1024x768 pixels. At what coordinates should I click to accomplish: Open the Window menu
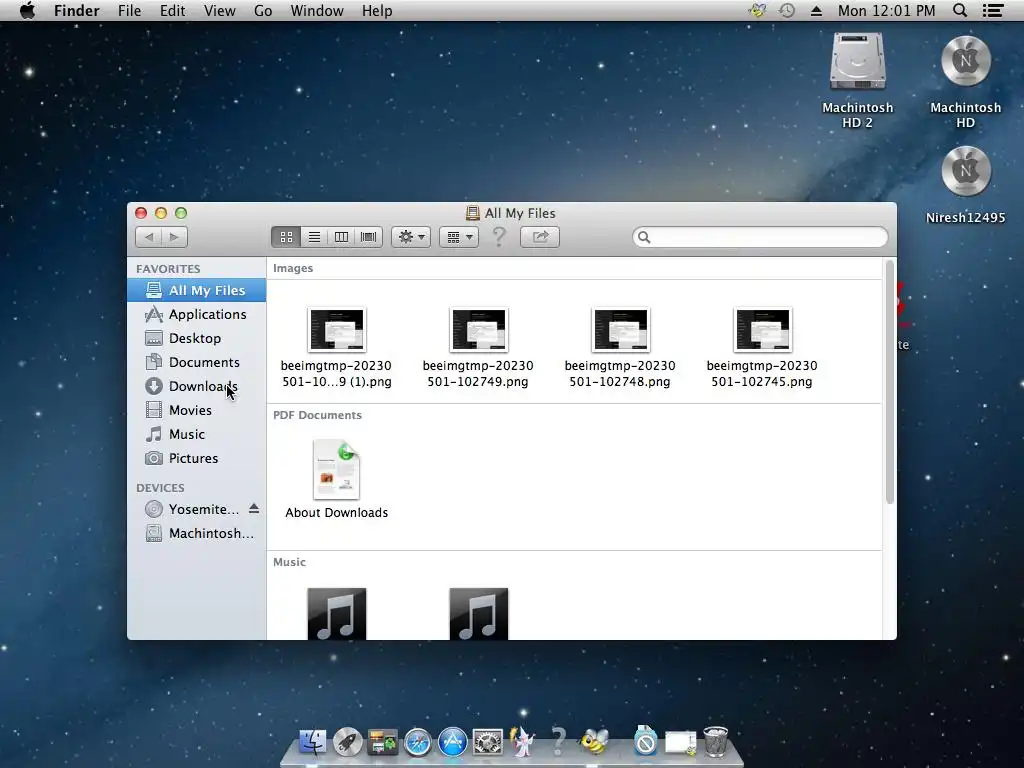click(x=317, y=10)
